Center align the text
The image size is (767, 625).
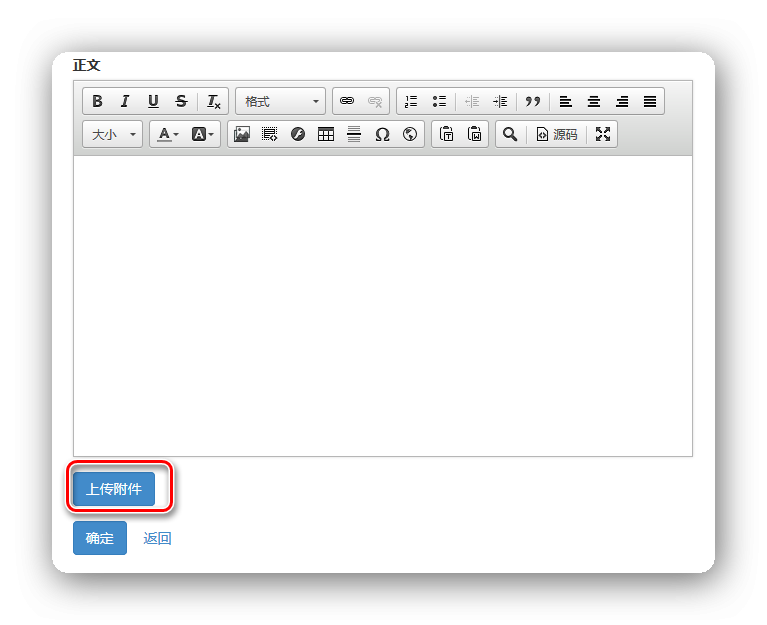594,101
